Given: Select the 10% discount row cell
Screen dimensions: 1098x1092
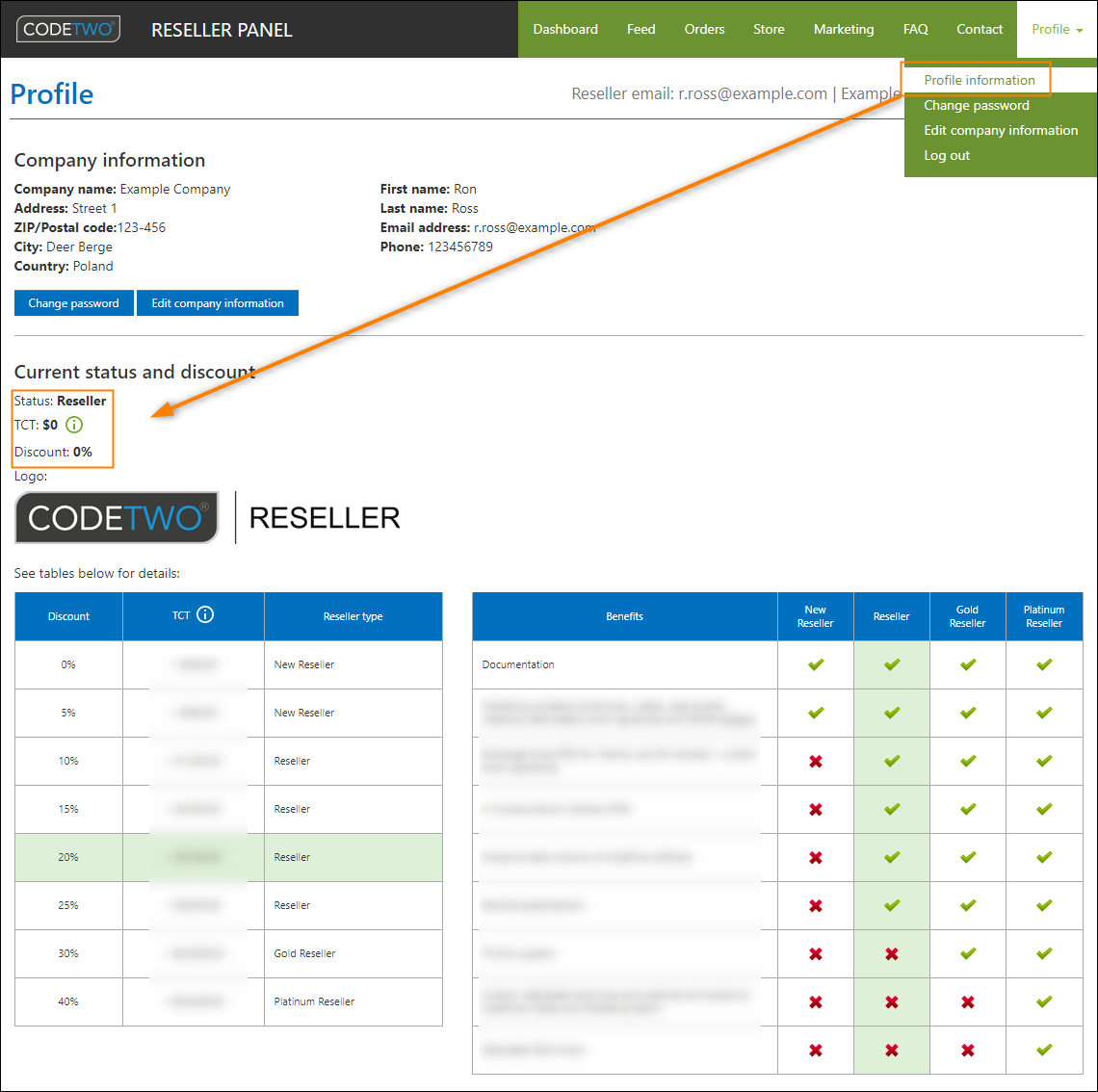Looking at the screenshot, I should [68, 761].
